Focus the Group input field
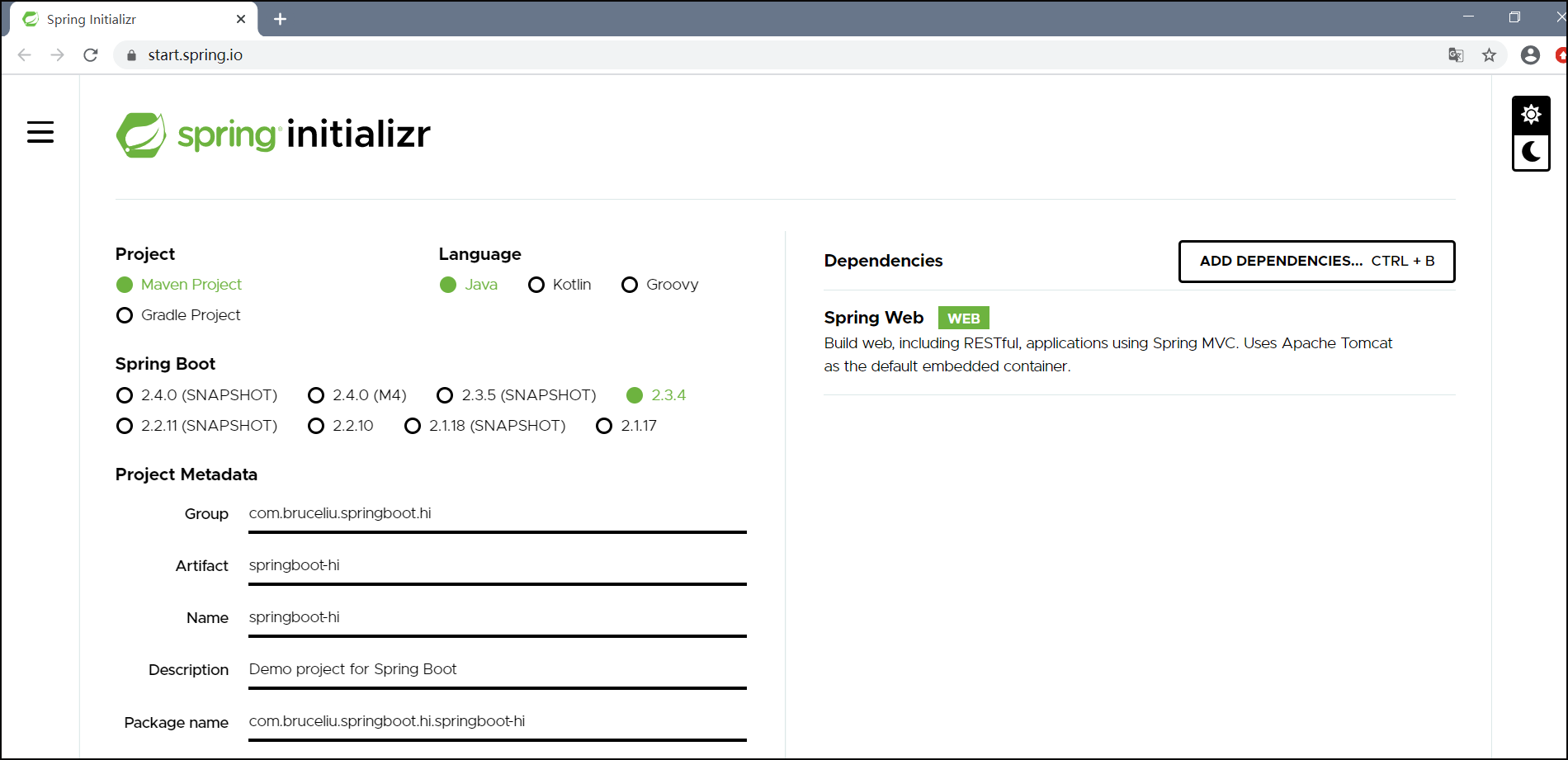This screenshot has height=760, width=1568. pos(498,514)
